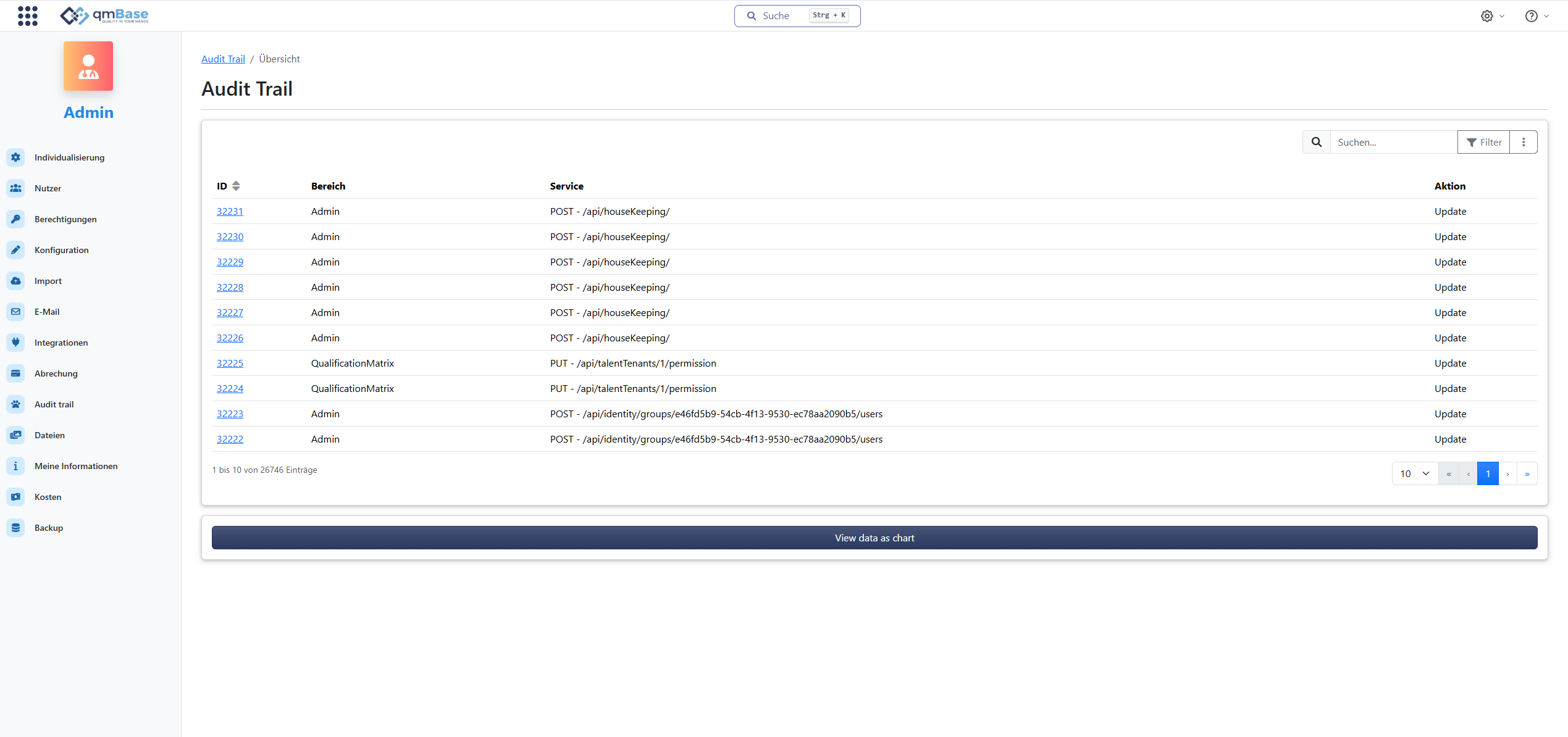This screenshot has width=1568, height=737.
Task: Open Individualisierung in sidebar
Action: pyautogui.click(x=69, y=157)
